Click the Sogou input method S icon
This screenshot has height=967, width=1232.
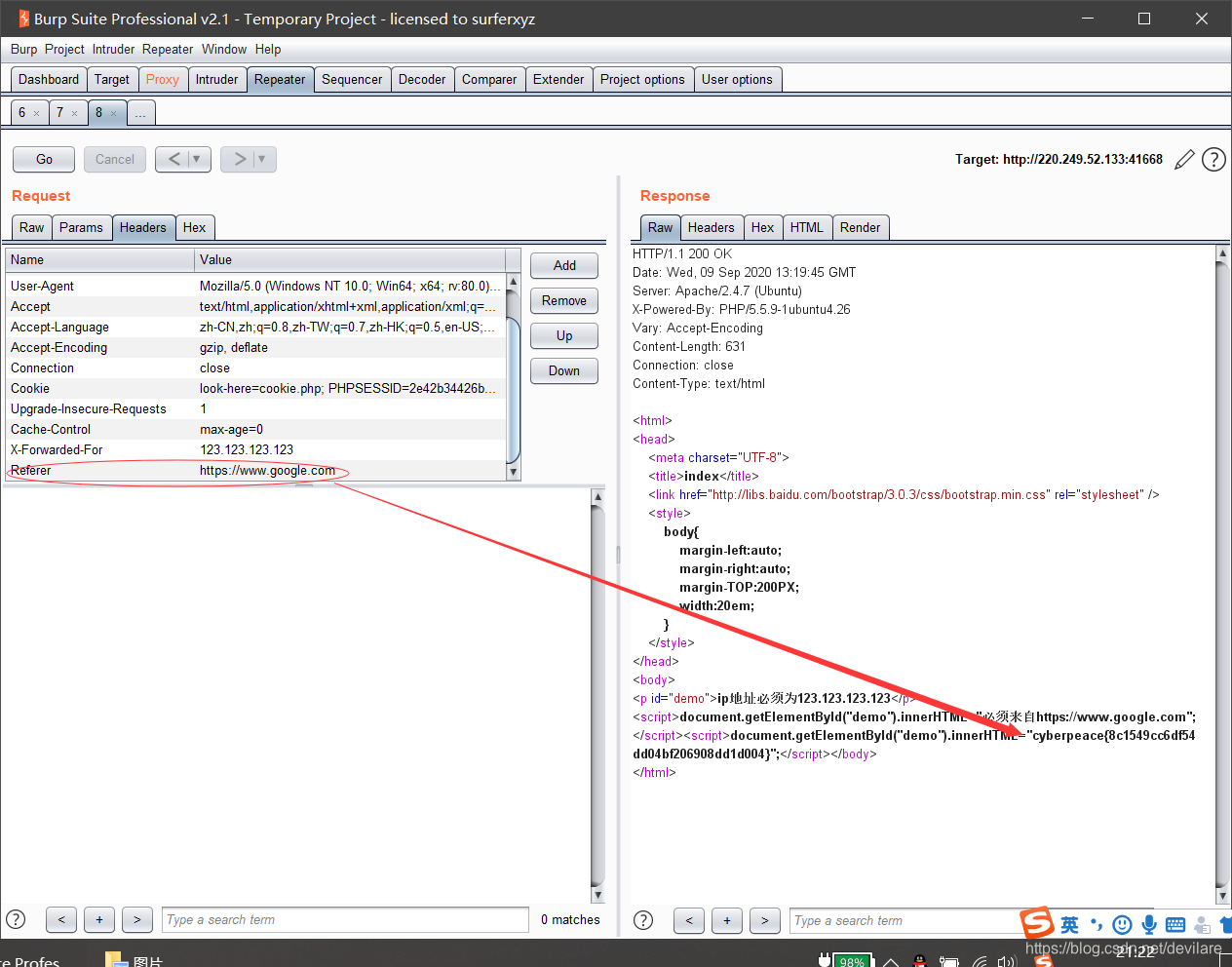point(1037,923)
